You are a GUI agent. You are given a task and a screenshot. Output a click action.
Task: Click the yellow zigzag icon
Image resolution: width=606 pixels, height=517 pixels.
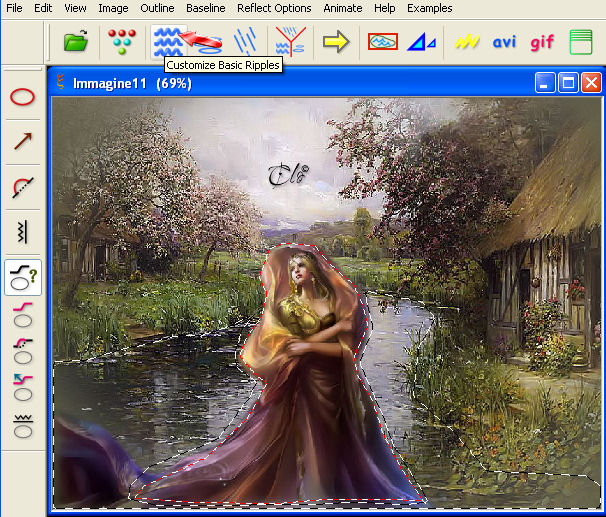tap(467, 41)
